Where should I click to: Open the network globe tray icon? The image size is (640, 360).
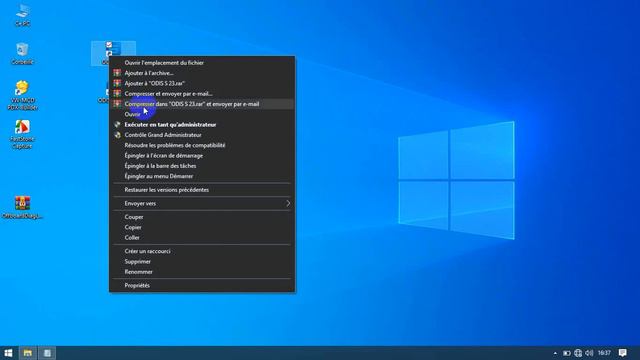coord(578,353)
